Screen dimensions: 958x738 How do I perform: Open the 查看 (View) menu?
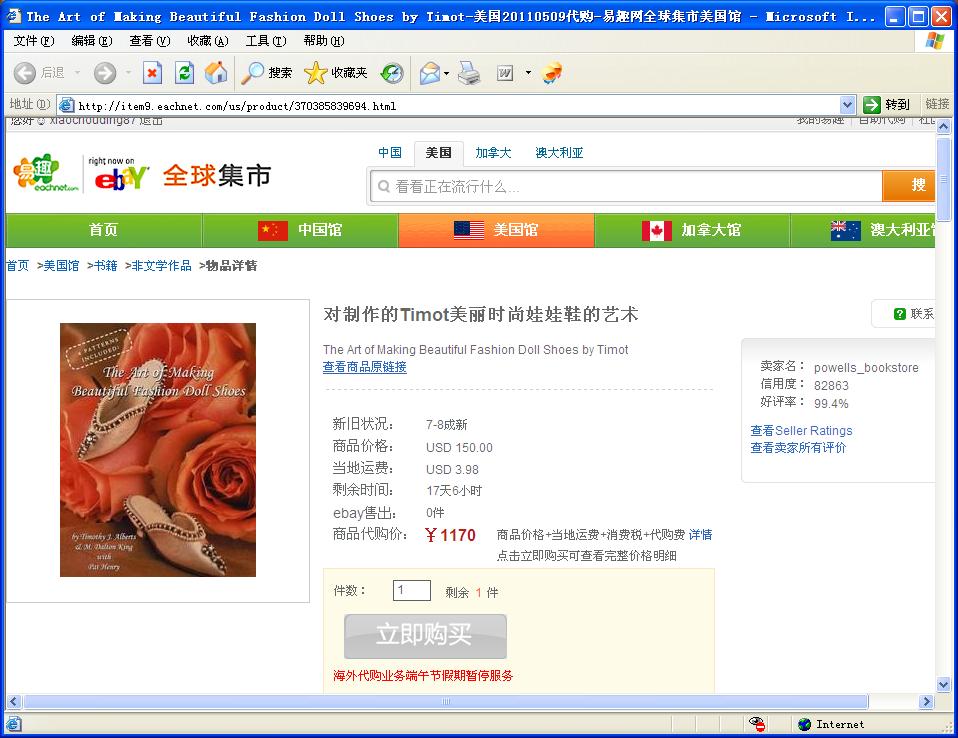coord(150,41)
